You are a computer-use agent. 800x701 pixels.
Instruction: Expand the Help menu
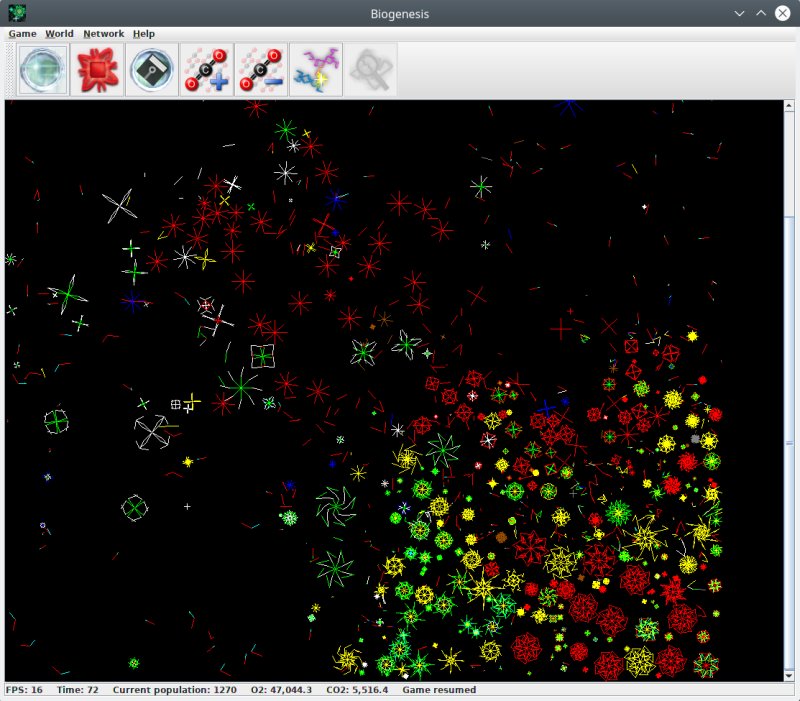tap(144, 33)
